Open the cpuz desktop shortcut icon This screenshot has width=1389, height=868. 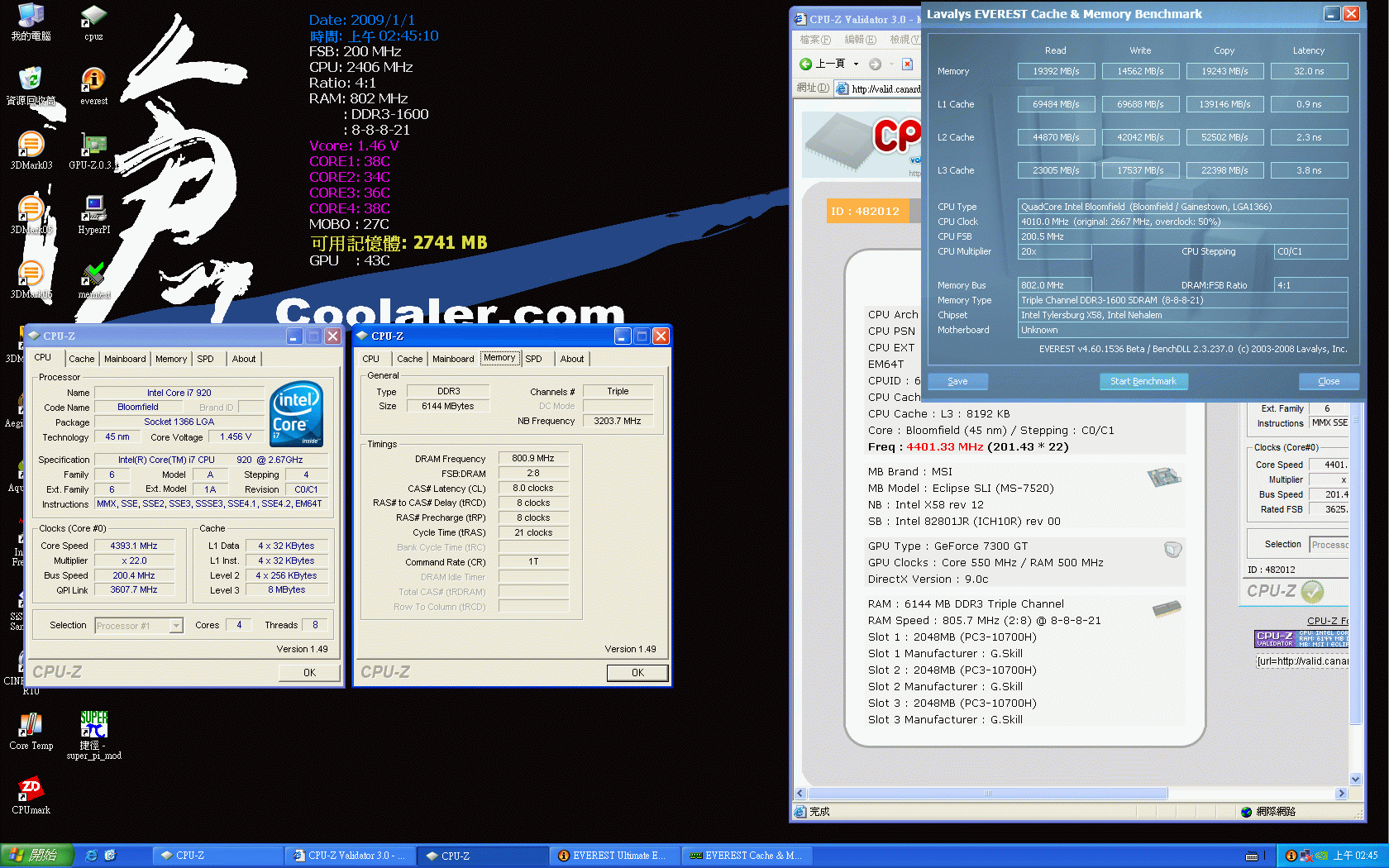[x=93, y=18]
